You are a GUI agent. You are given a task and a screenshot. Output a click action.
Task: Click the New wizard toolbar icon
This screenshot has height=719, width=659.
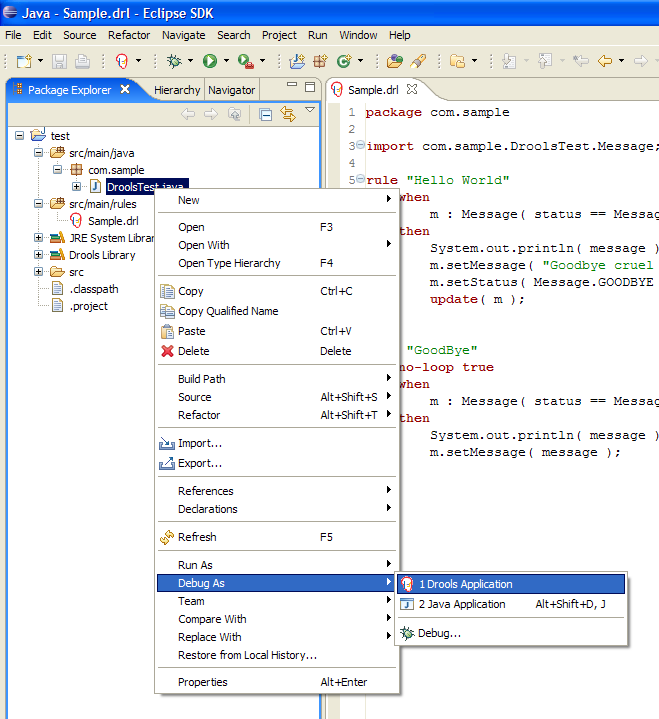tap(24, 61)
